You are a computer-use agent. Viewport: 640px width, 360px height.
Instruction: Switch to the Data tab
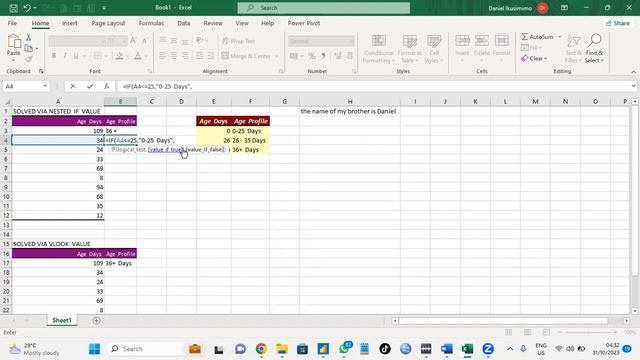pos(184,23)
